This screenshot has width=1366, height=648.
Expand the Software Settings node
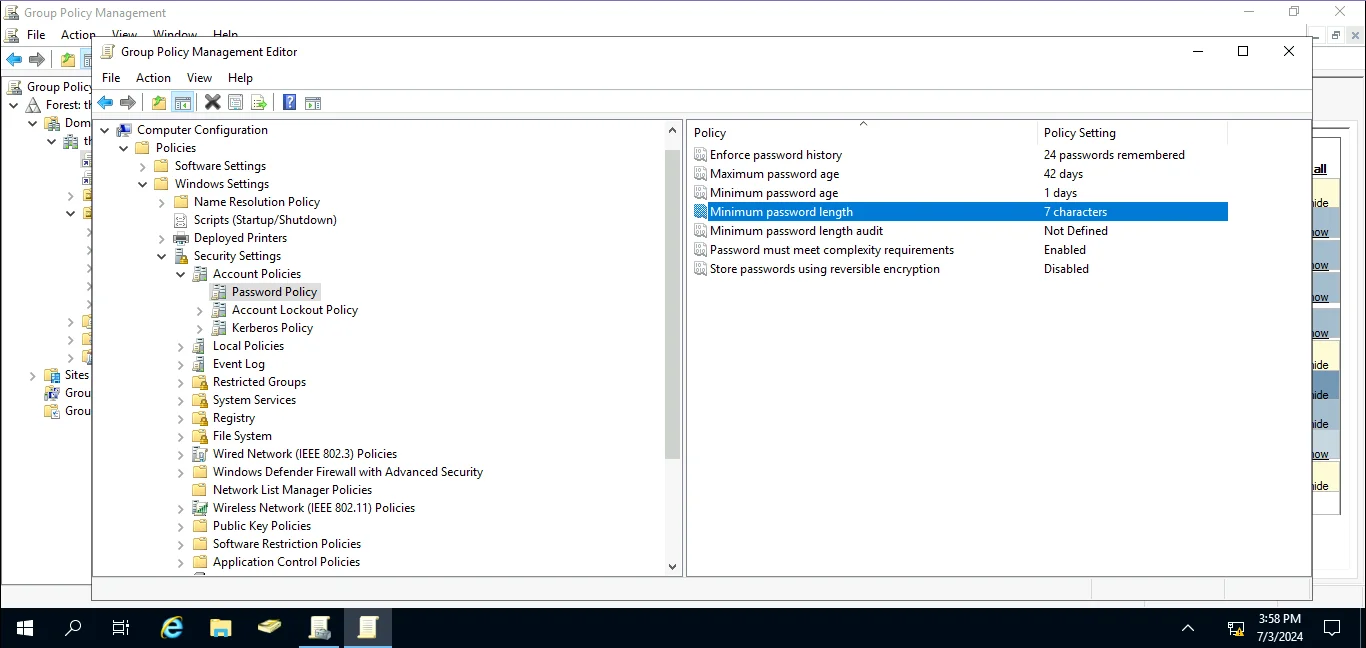[x=142, y=166]
